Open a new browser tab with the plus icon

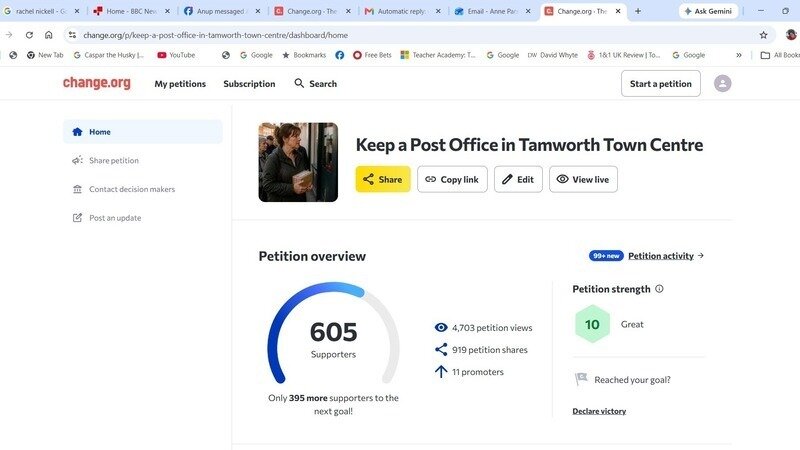pos(638,11)
